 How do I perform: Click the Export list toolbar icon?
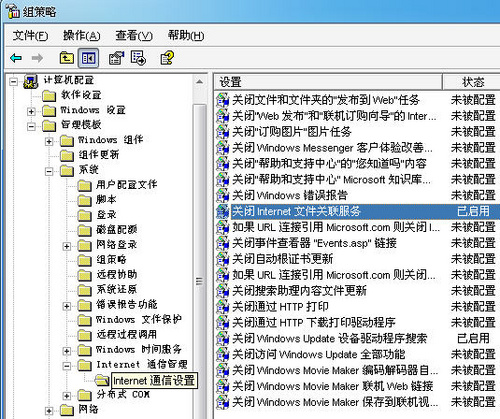[x=138, y=58]
